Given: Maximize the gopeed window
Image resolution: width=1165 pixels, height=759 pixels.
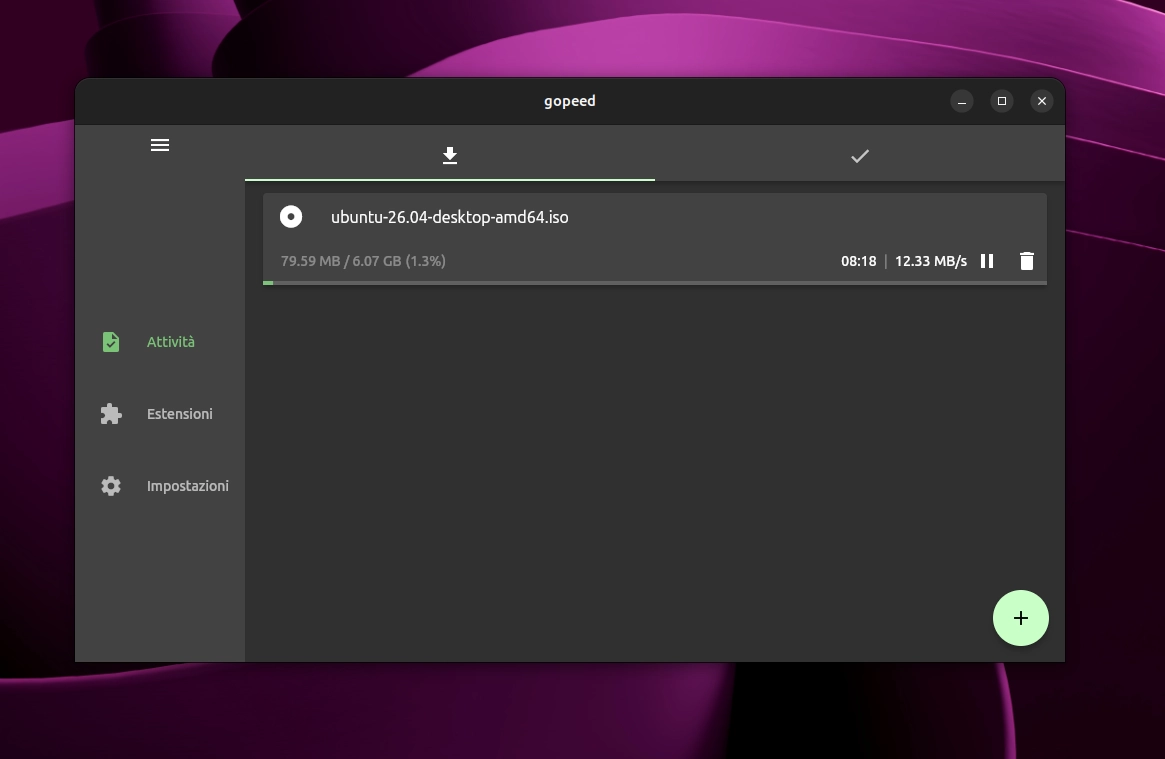Looking at the screenshot, I should pyautogui.click(x=1002, y=101).
